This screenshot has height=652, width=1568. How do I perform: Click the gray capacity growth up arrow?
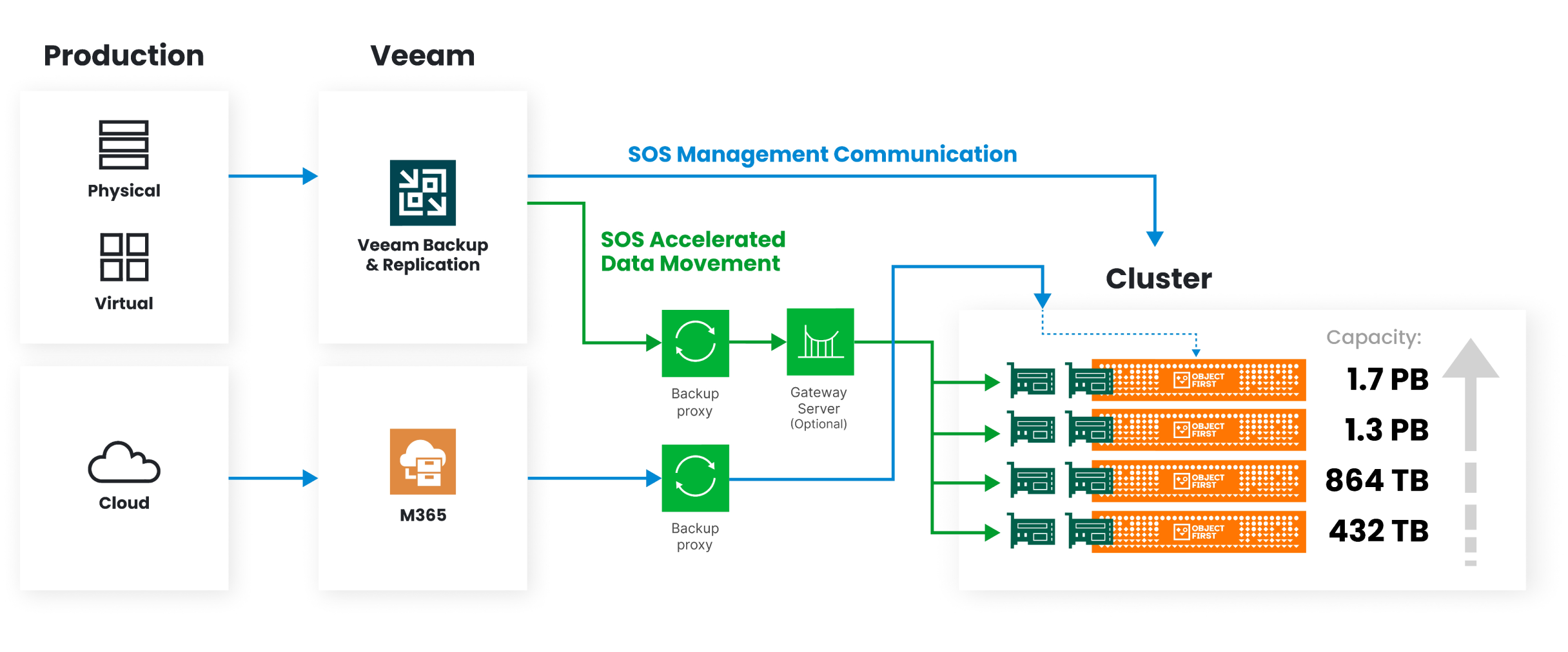tap(1471, 451)
